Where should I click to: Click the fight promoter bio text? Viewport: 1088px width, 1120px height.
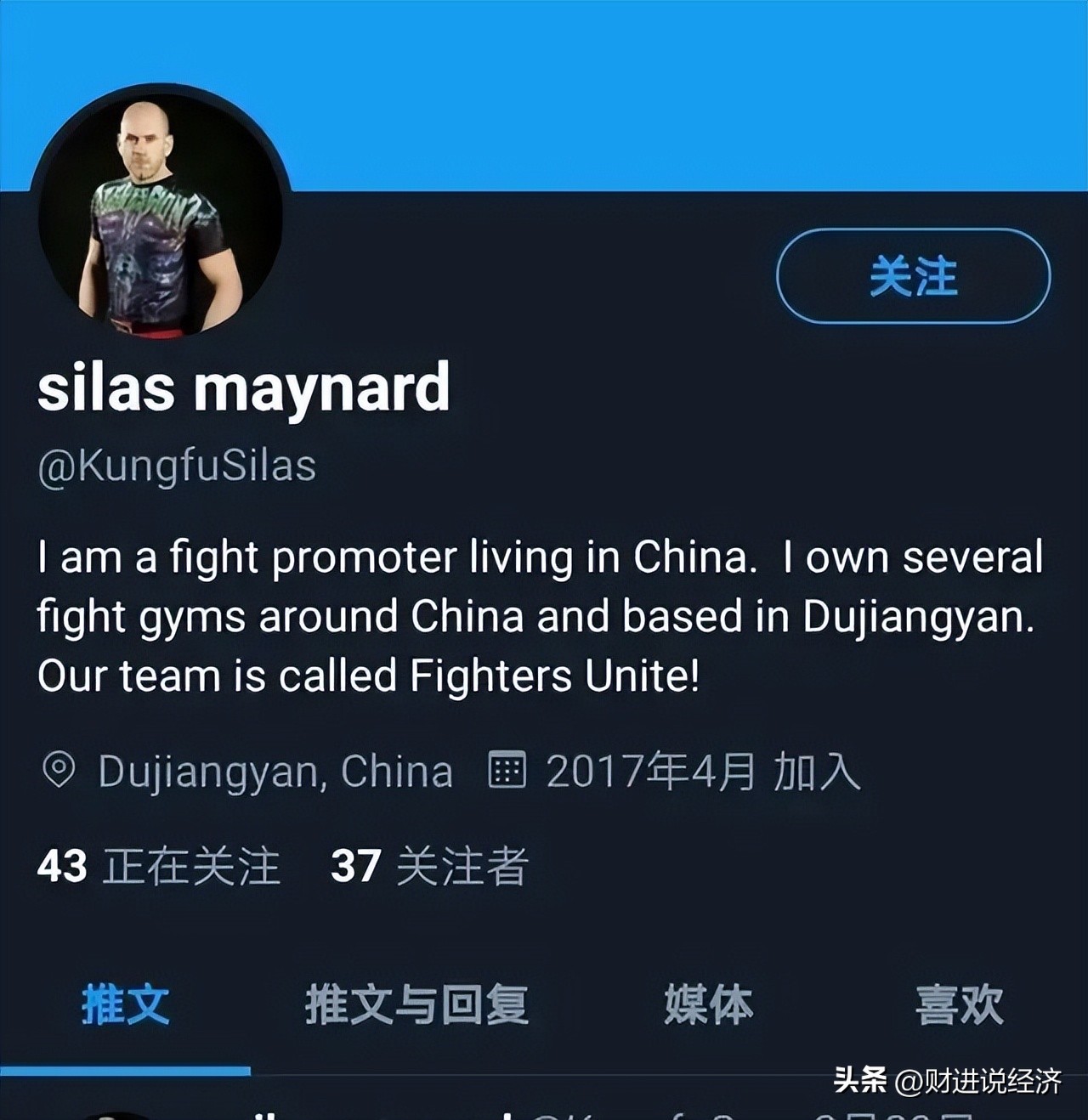(541, 616)
